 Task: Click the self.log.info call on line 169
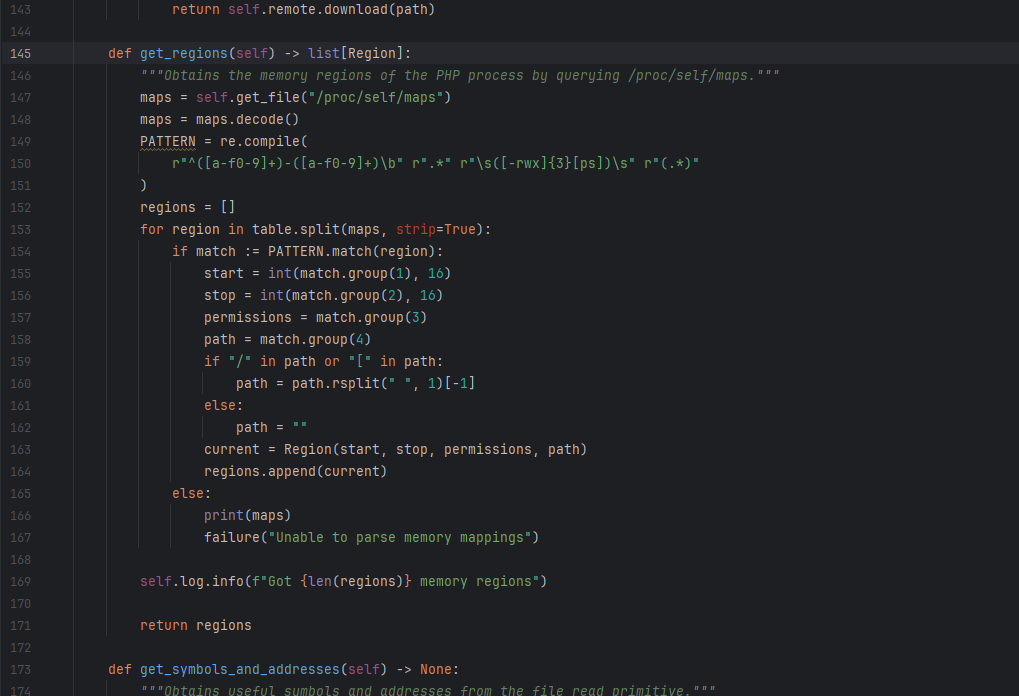[x=195, y=581]
